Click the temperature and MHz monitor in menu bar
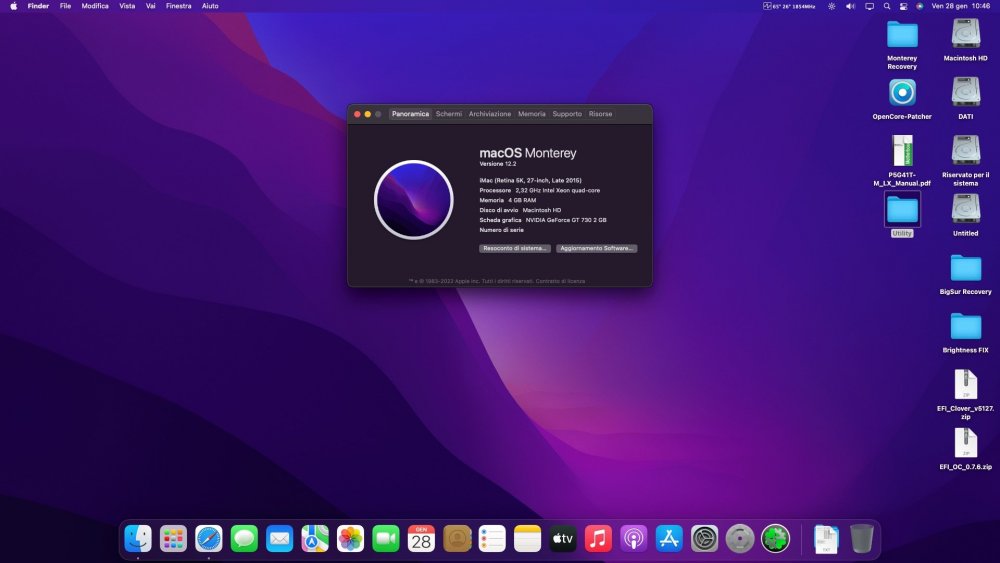Screen dimensions: 1000x563 [789, 6]
